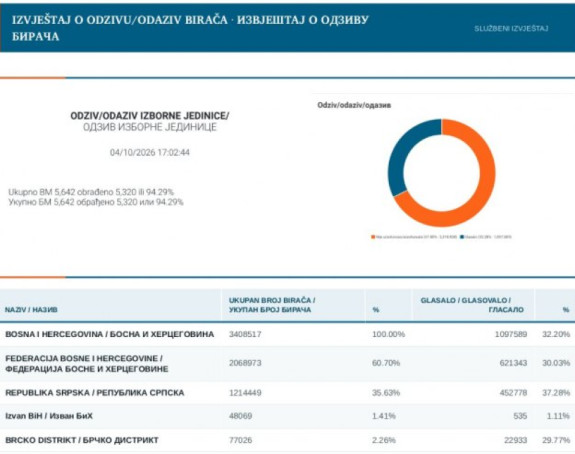
Task: Click turnout 1.11% cell
Action: tap(558, 416)
